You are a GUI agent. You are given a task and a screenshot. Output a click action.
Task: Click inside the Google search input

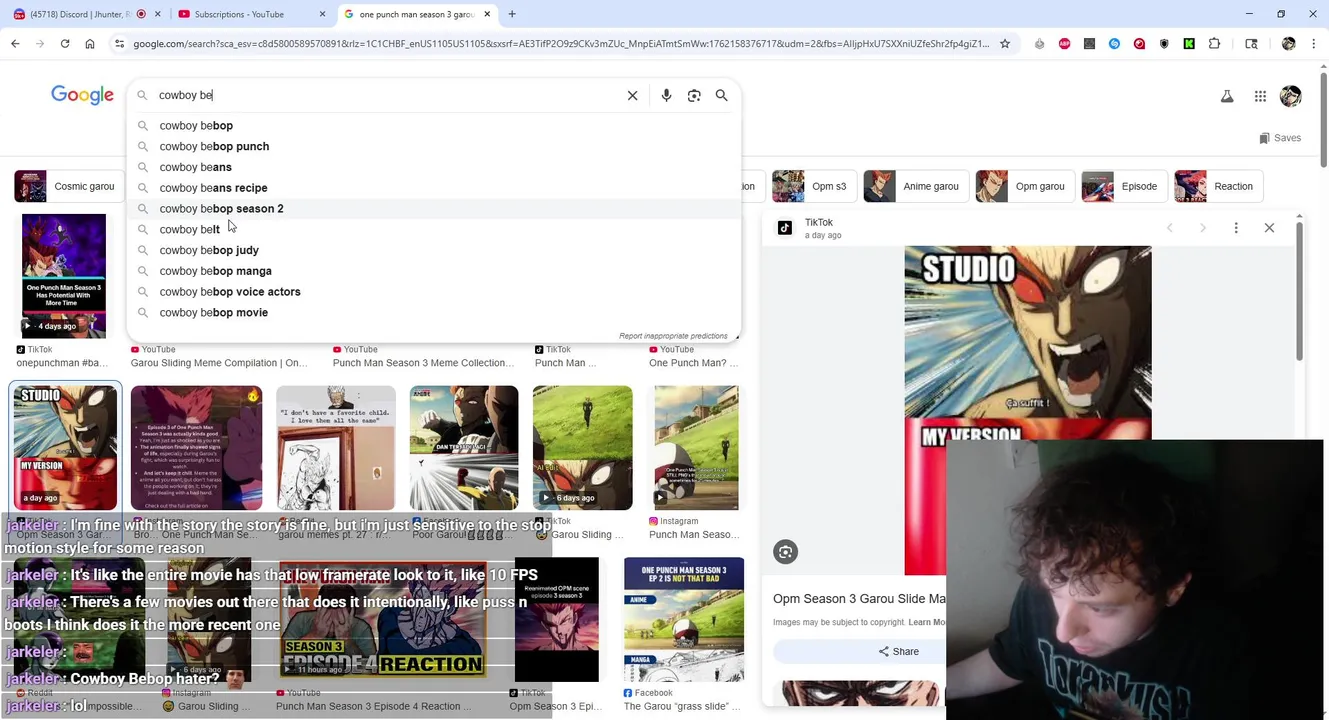point(385,95)
